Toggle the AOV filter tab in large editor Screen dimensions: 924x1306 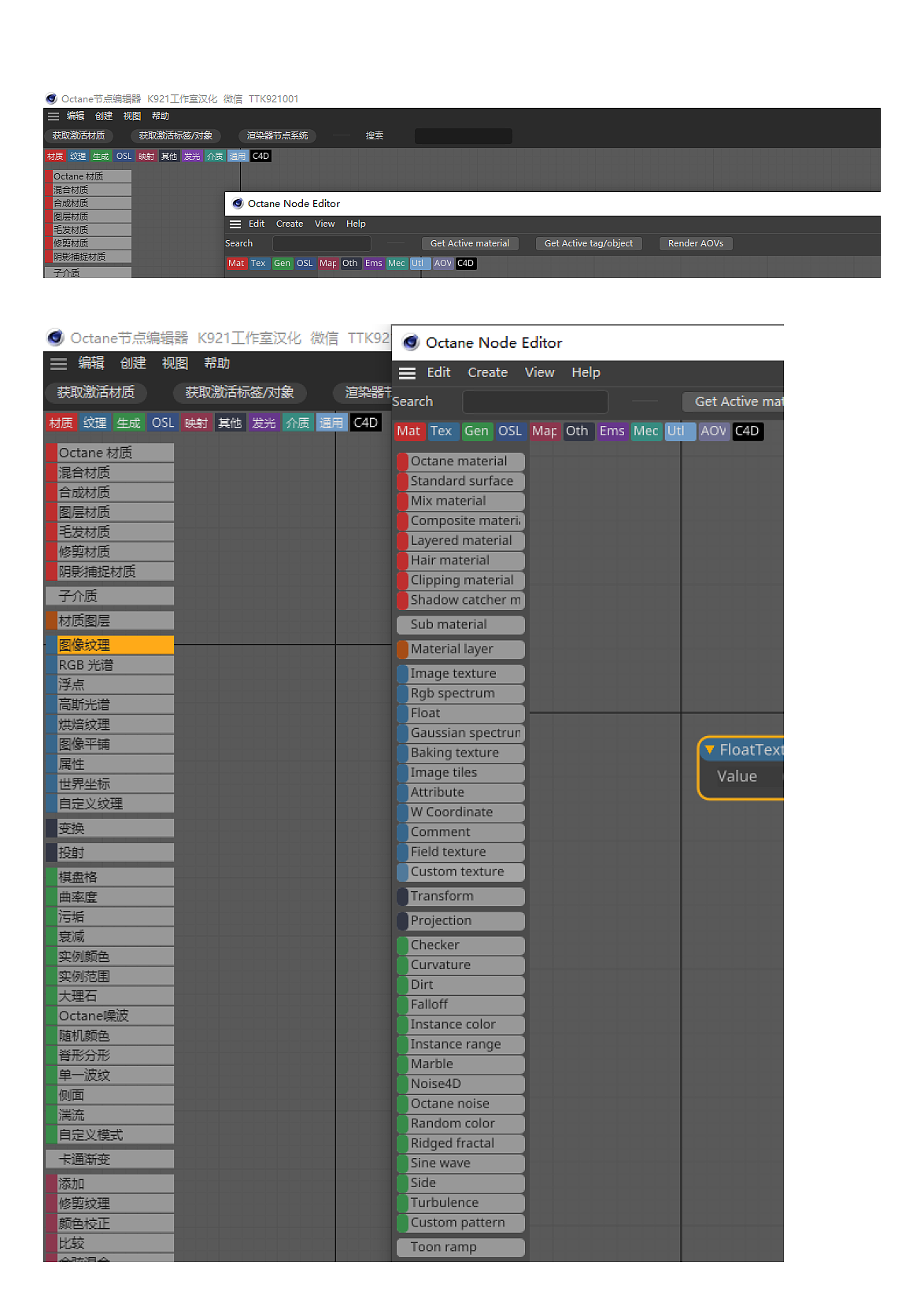pyautogui.click(x=714, y=431)
